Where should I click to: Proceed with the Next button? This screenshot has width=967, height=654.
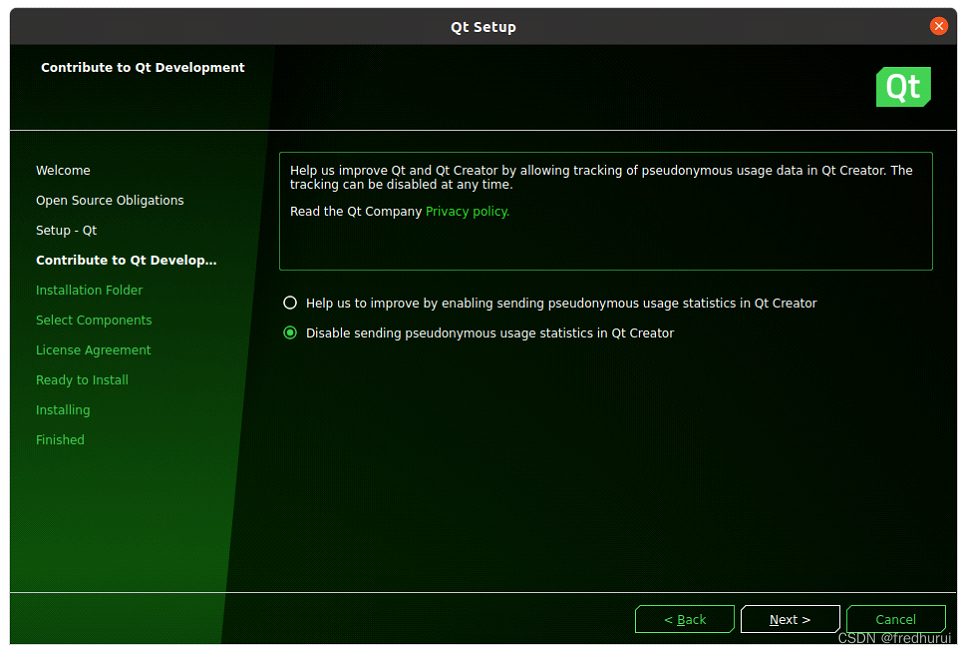pos(790,619)
